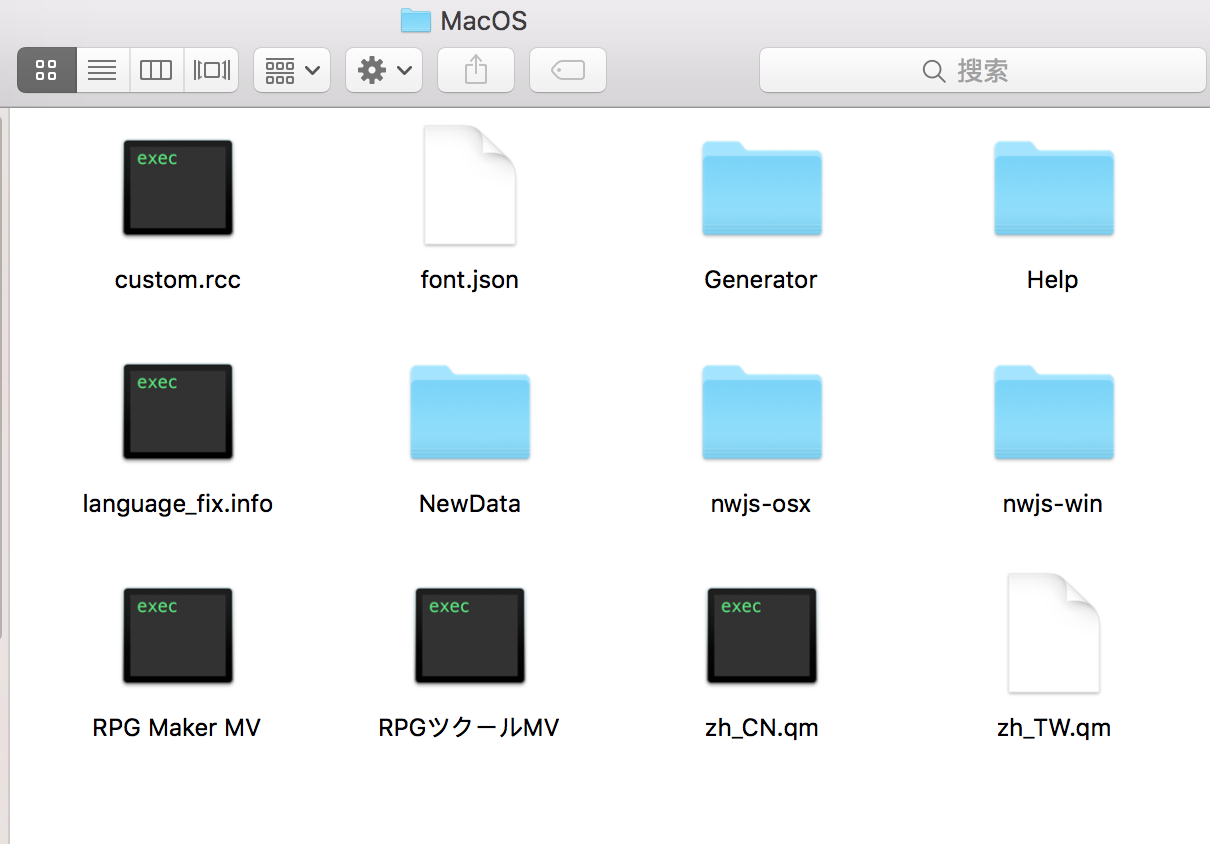Click the "NewData" folder name
This screenshot has width=1210, height=844.
click(470, 504)
